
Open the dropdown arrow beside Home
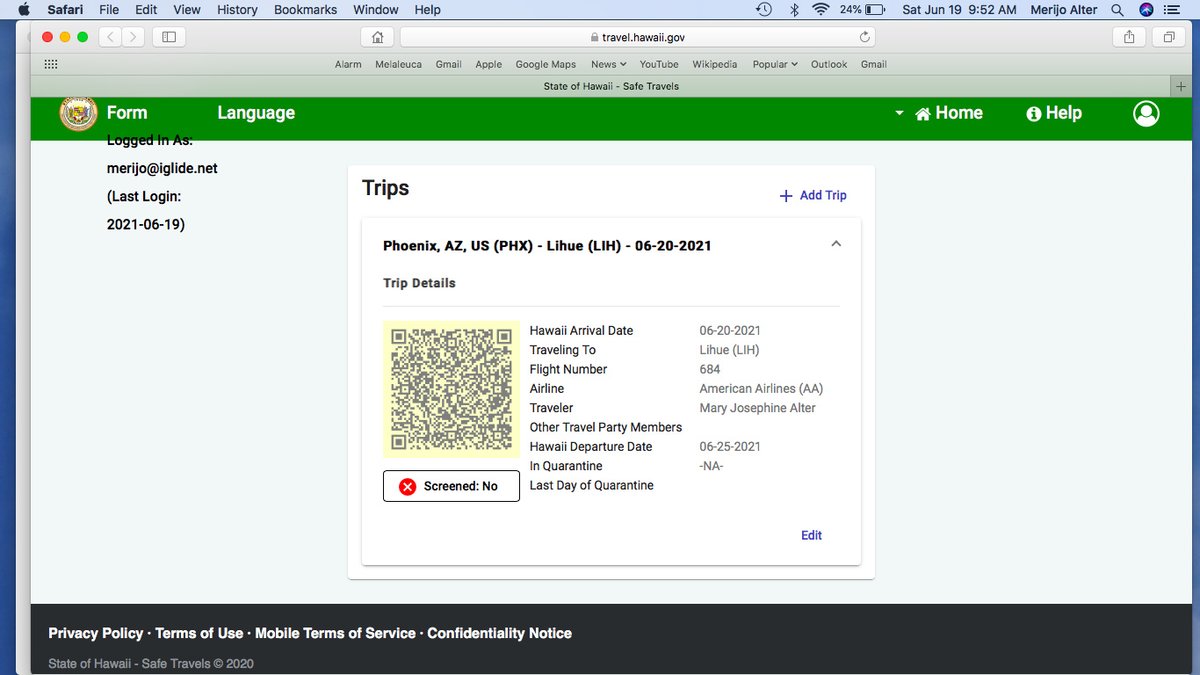tap(899, 113)
